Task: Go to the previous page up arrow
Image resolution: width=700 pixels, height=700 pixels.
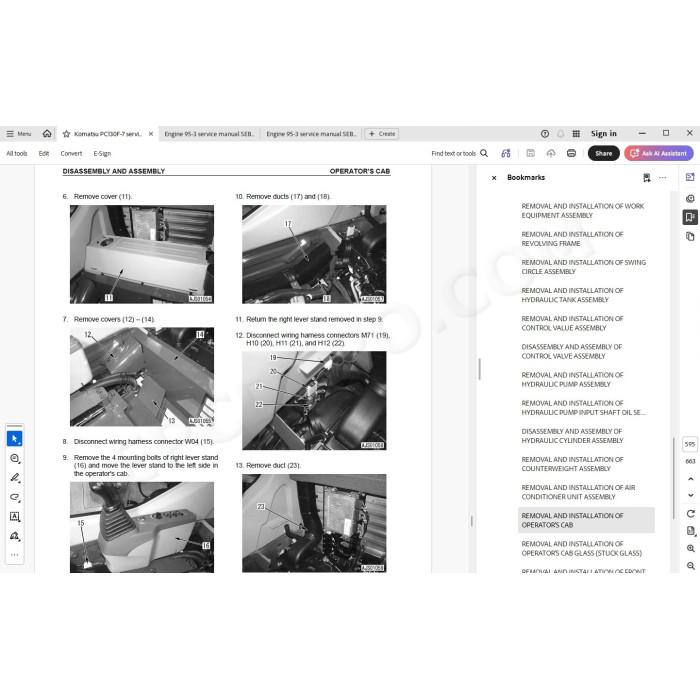Action: 690,479
